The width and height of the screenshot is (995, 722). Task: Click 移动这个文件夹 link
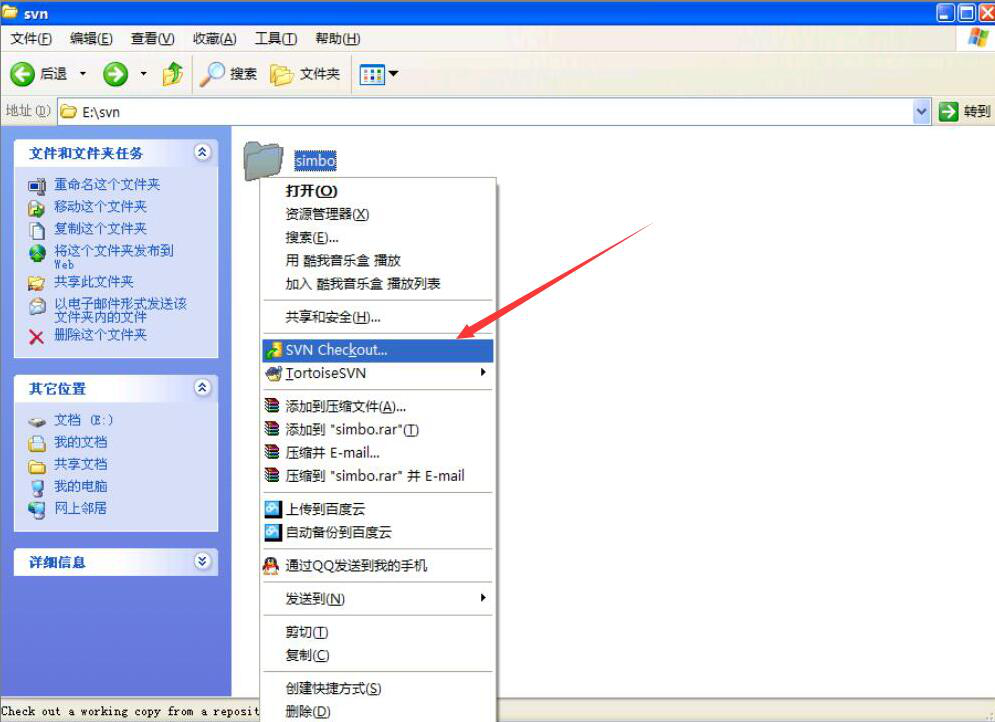pyautogui.click(x=100, y=207)
